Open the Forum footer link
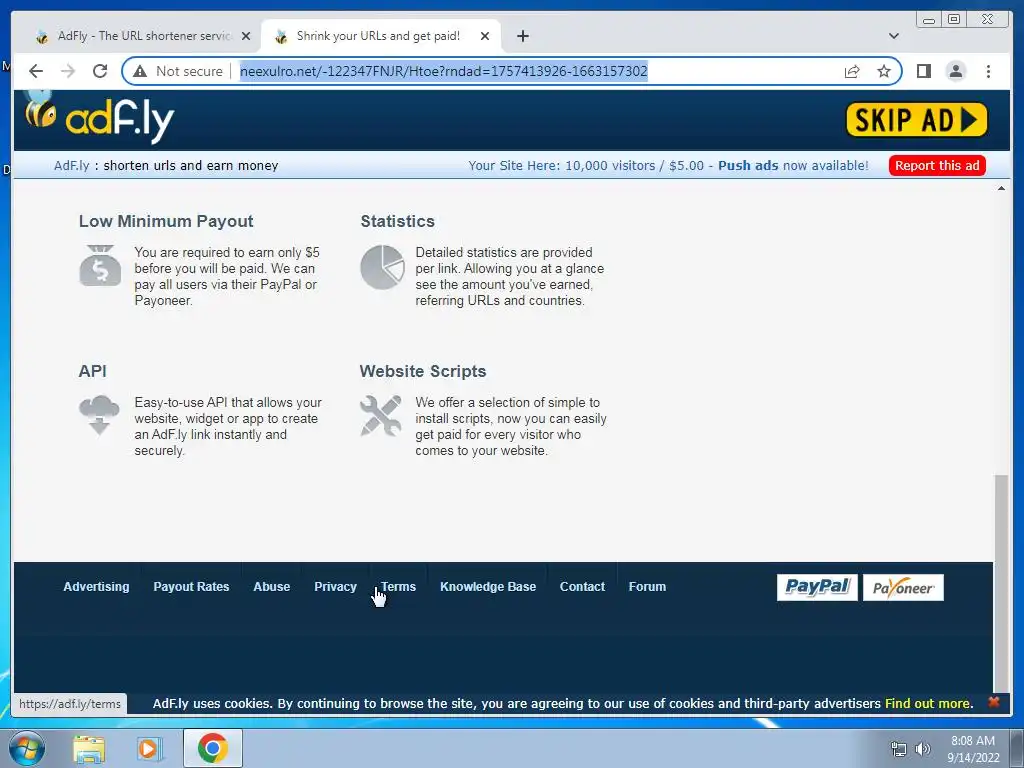Screen dimensions: 1024x768 click(x=647, y=586)
